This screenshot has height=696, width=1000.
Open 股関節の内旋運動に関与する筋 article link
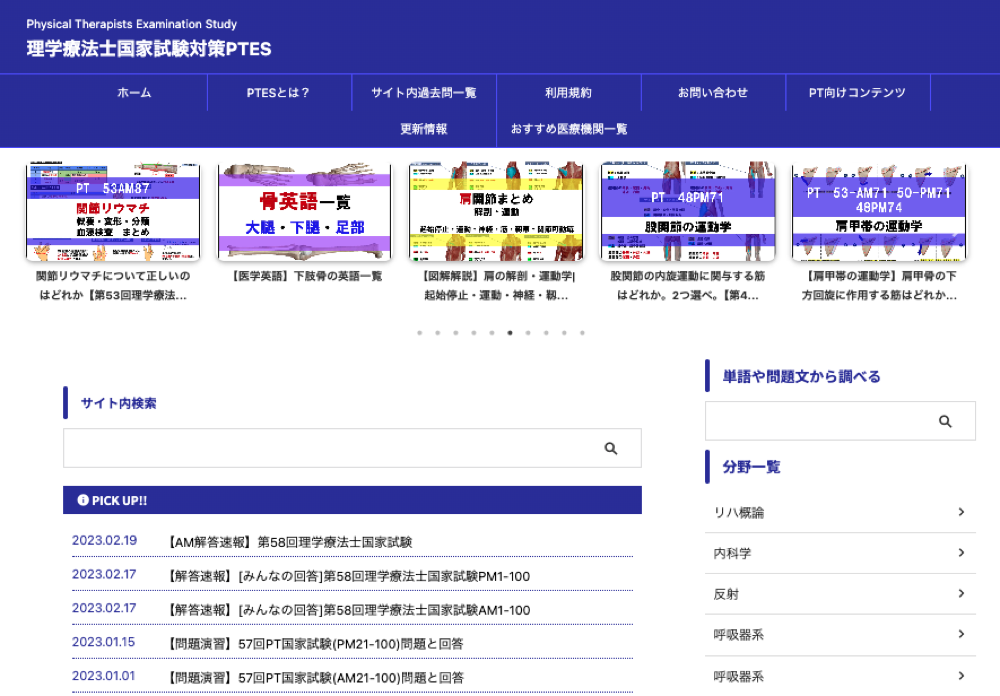tap(688, 285)
